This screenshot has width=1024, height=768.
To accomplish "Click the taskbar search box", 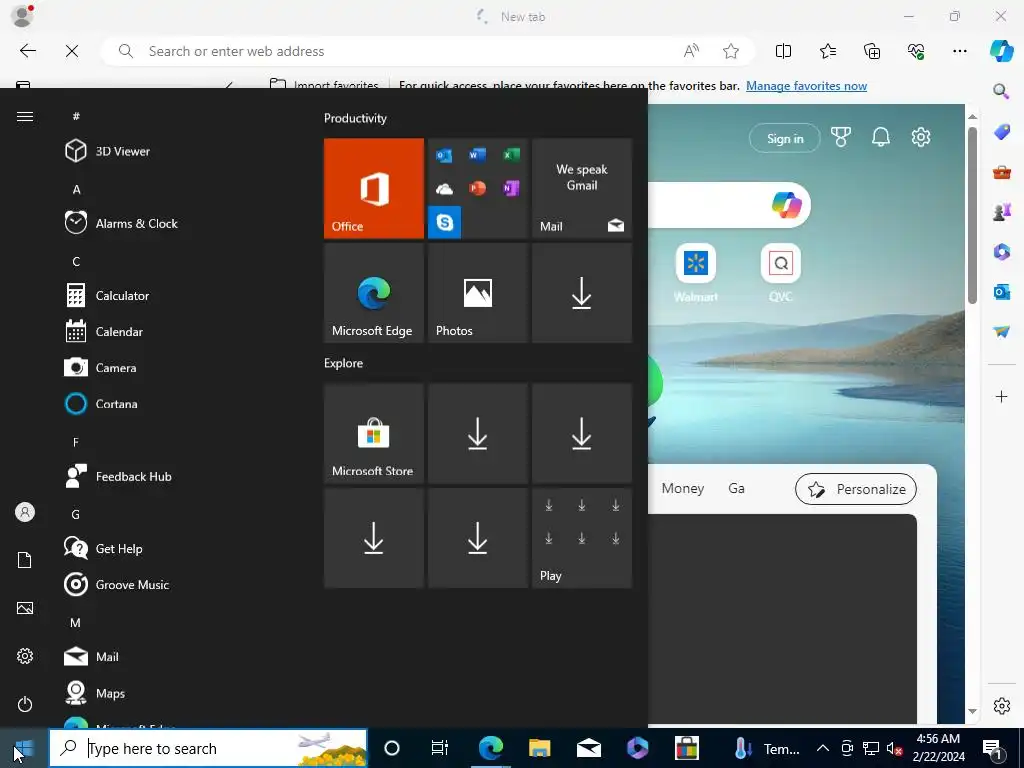I will click(x=208, y=748).
